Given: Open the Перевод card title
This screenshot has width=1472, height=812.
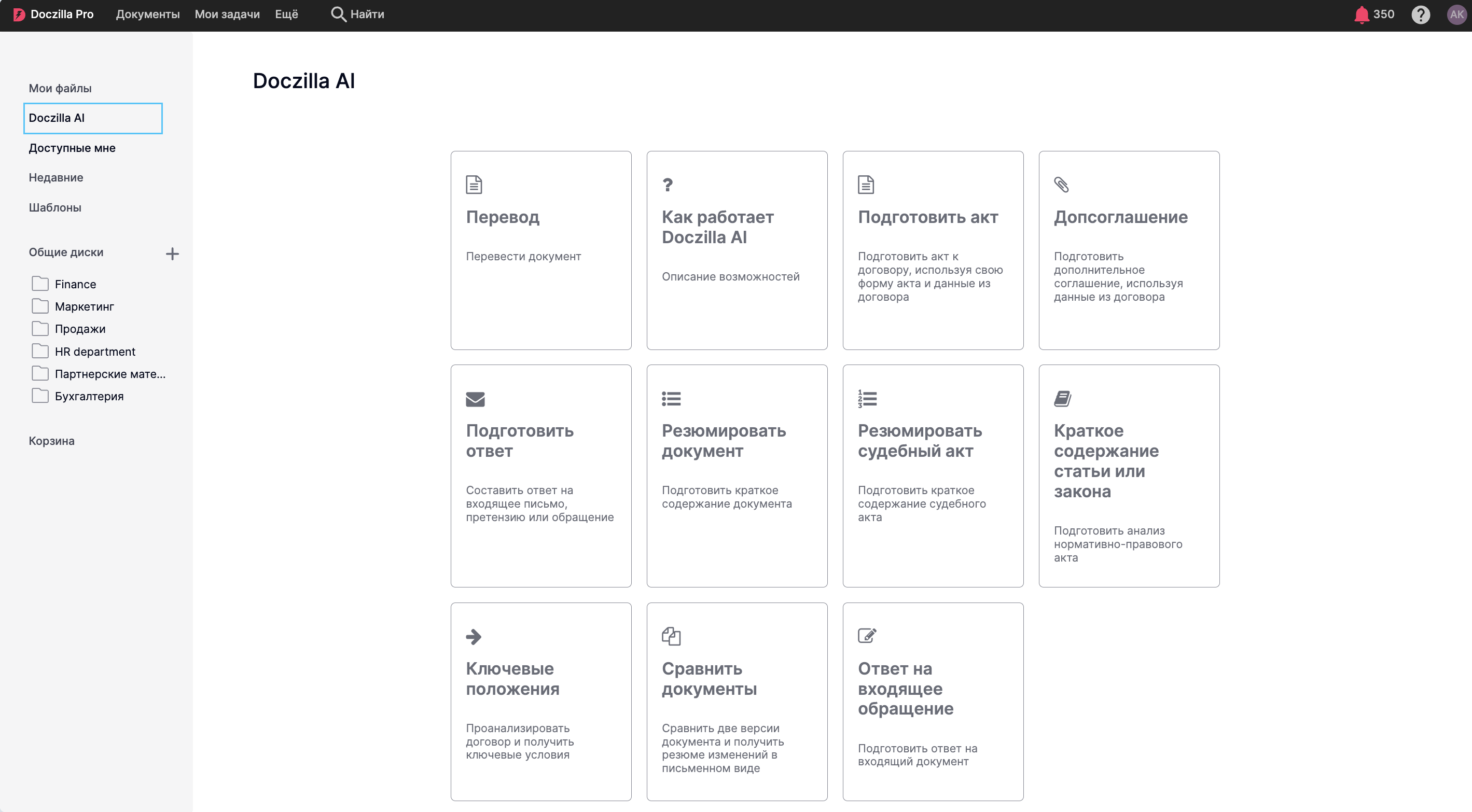Looking at the screenshot, I should [502, 218].
